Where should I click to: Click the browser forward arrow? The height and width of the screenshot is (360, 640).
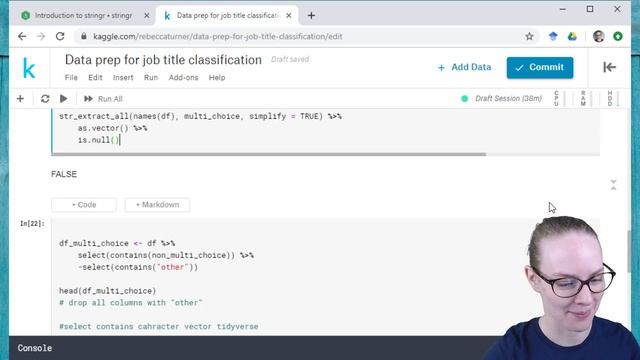tap(41, 36)
